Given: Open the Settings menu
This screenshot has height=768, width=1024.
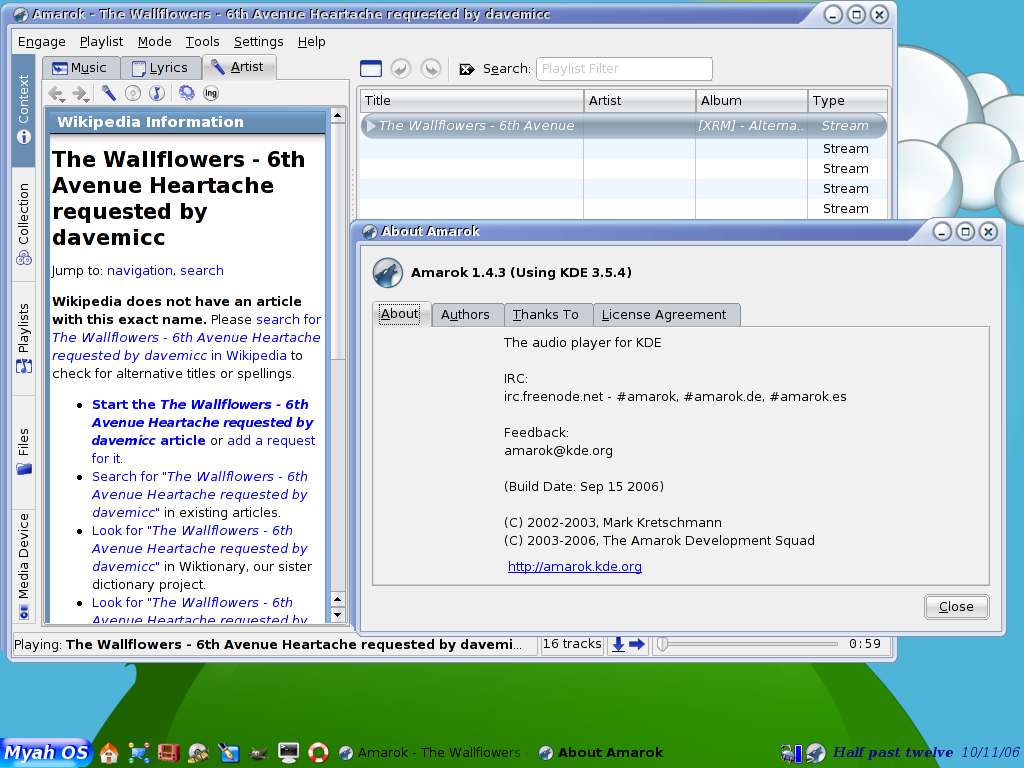Looking at the screenshot, I should click(259, 42).
